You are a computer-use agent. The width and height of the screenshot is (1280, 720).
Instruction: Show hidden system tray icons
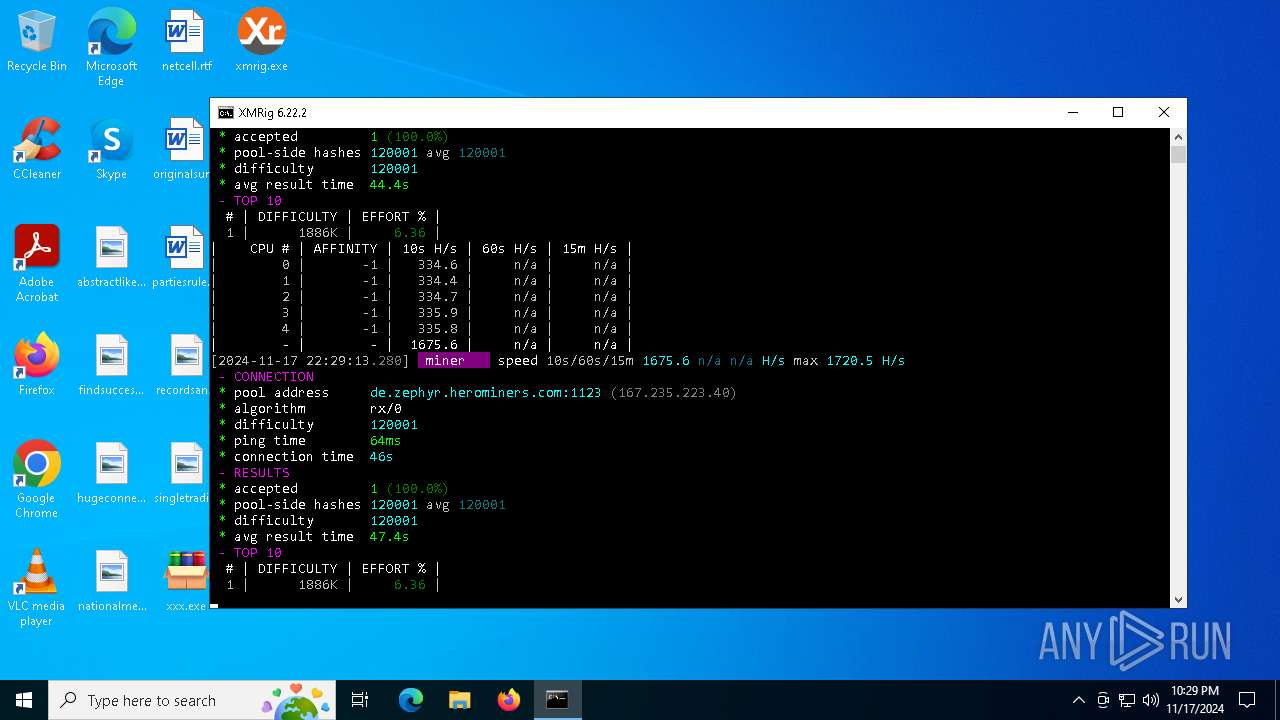coord(1078,700)
